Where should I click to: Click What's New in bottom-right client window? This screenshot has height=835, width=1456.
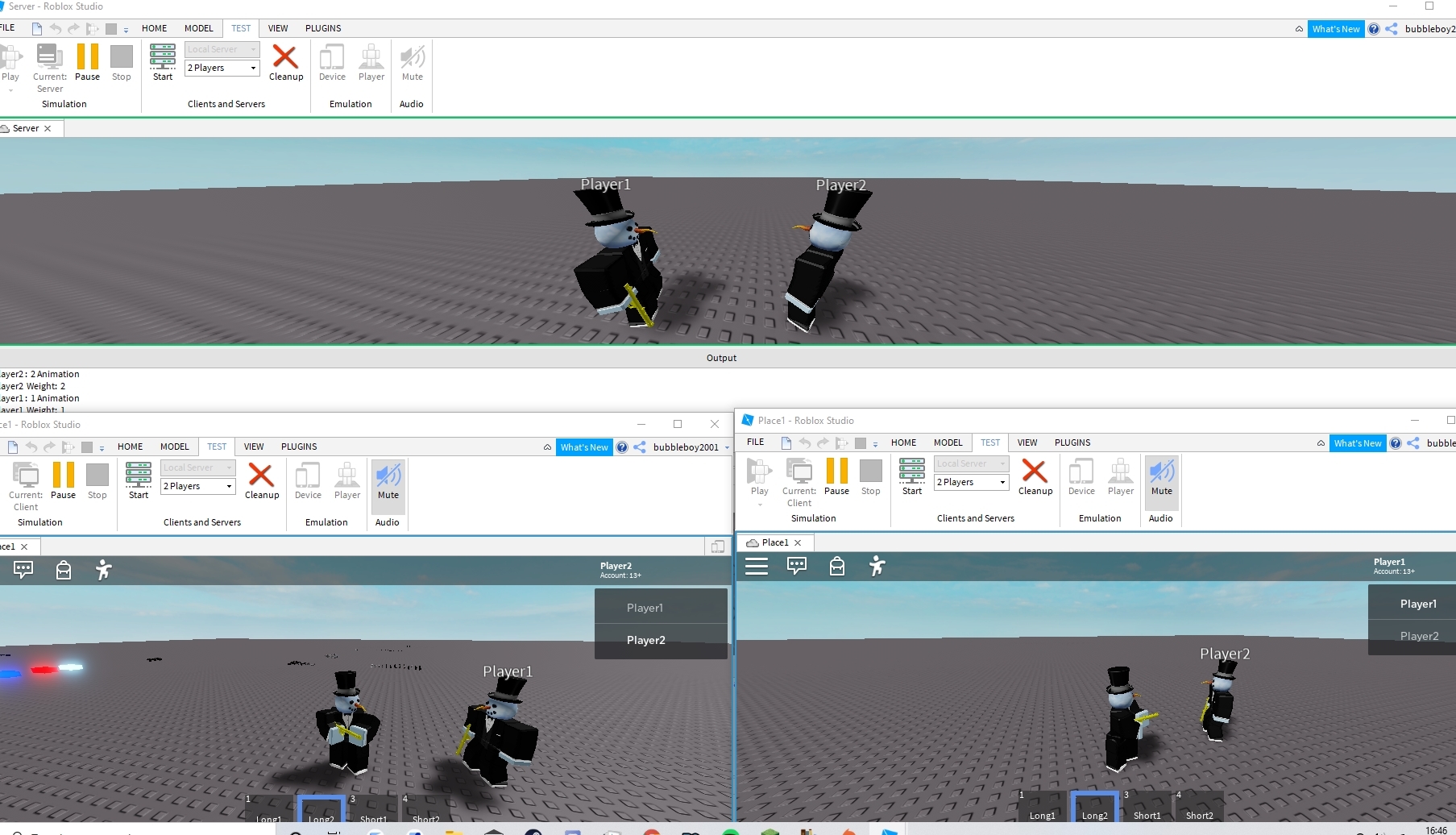1358,443
